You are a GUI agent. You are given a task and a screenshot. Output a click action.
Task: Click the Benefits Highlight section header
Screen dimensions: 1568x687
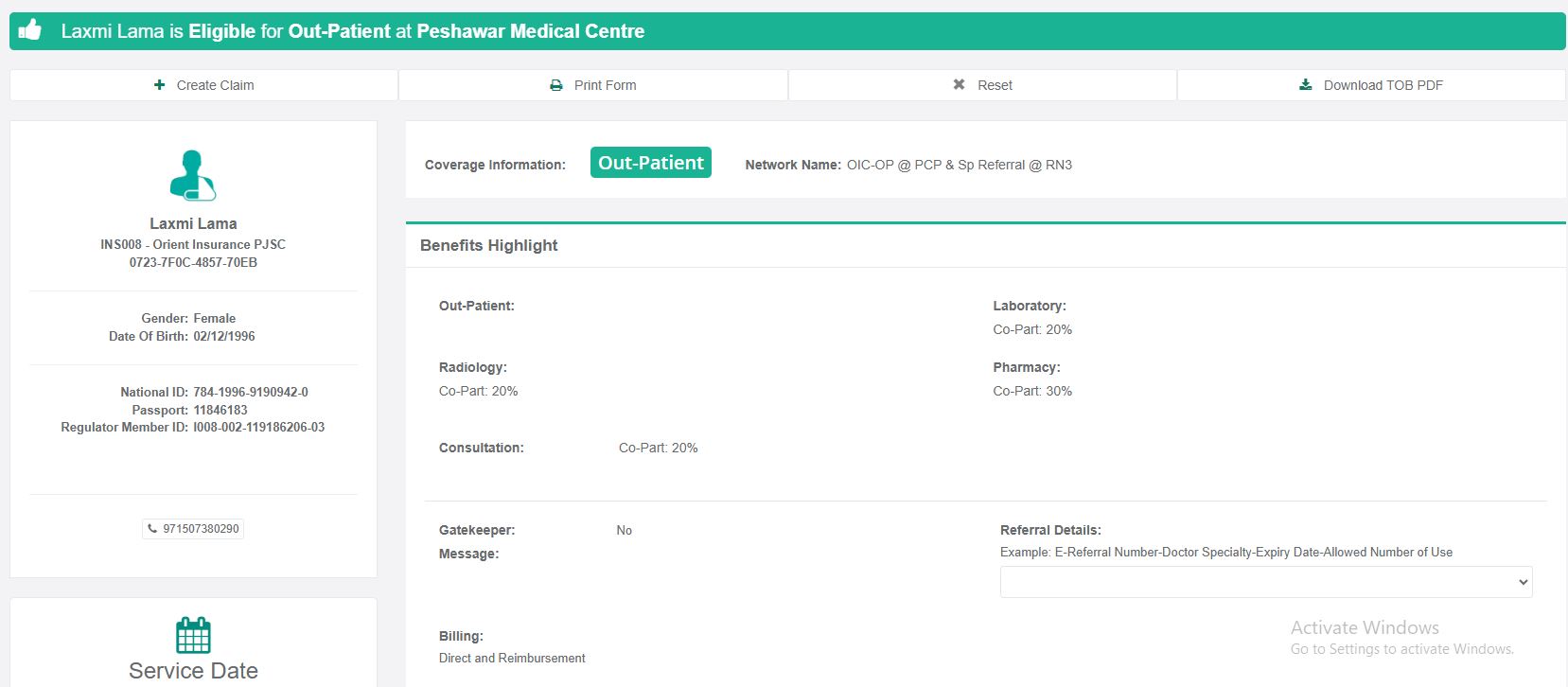(488, 245)
